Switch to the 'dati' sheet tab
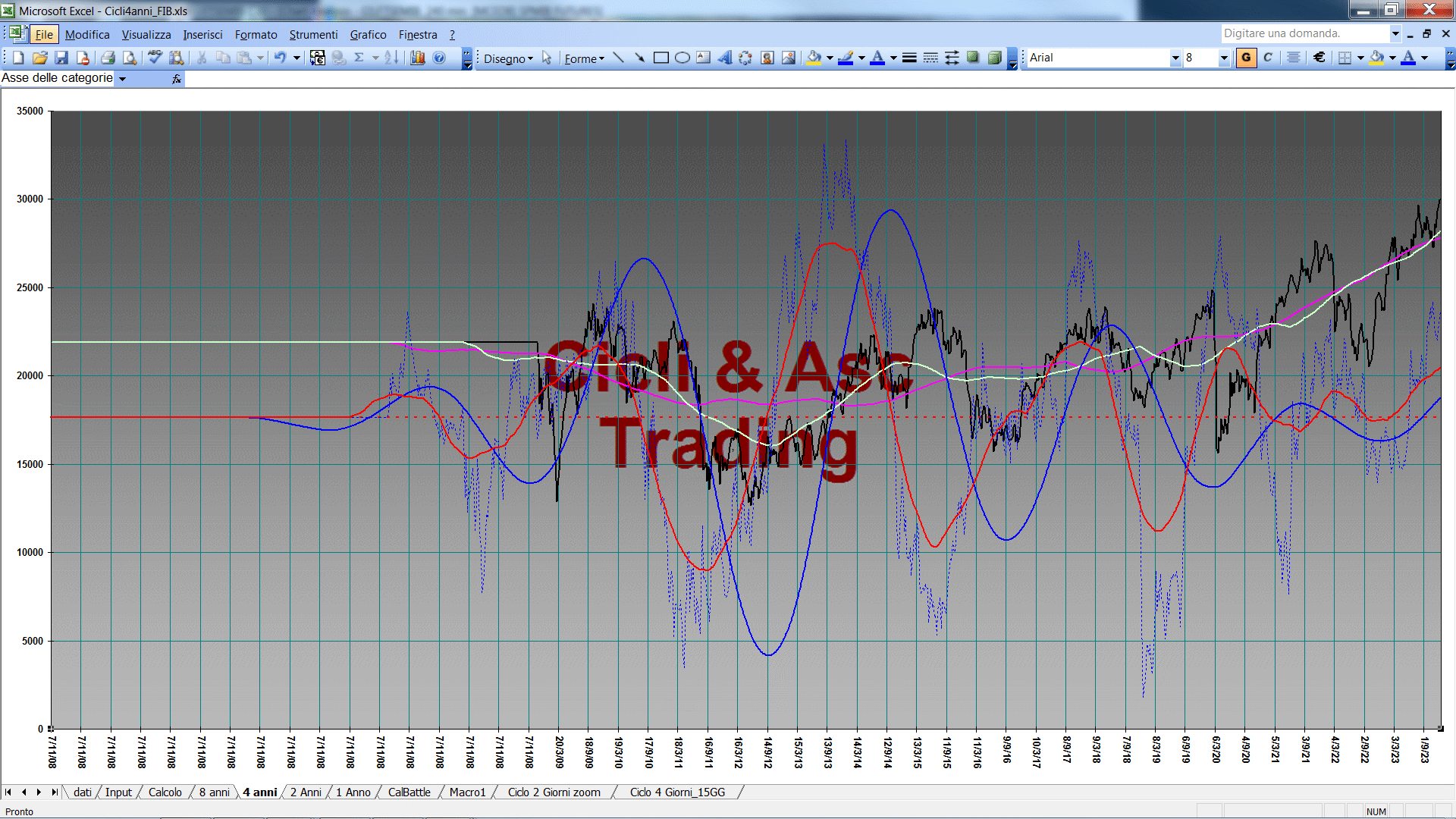The image size is (1456, 819). (x=83, y=792)
